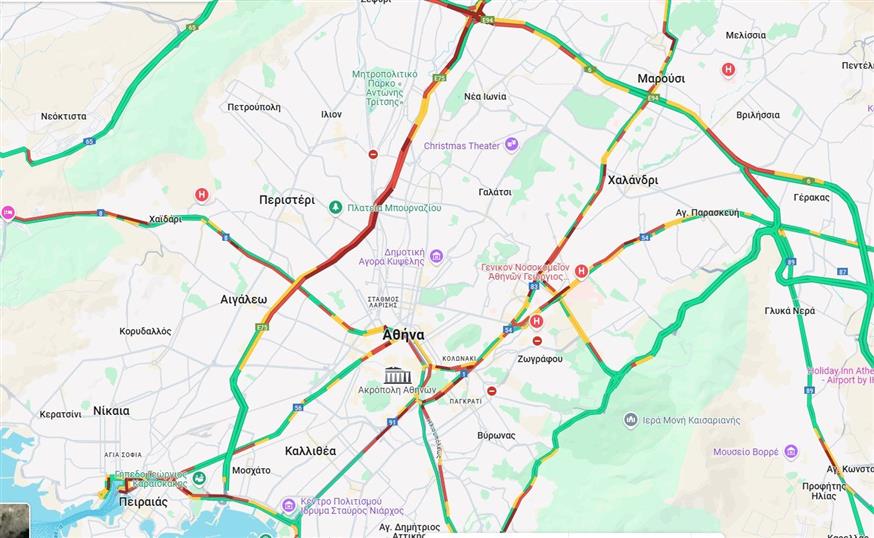Open the Μουσείο Βορρέ museum marker
Viewport: 874px width, 538px height.
[x=791, y=452]
